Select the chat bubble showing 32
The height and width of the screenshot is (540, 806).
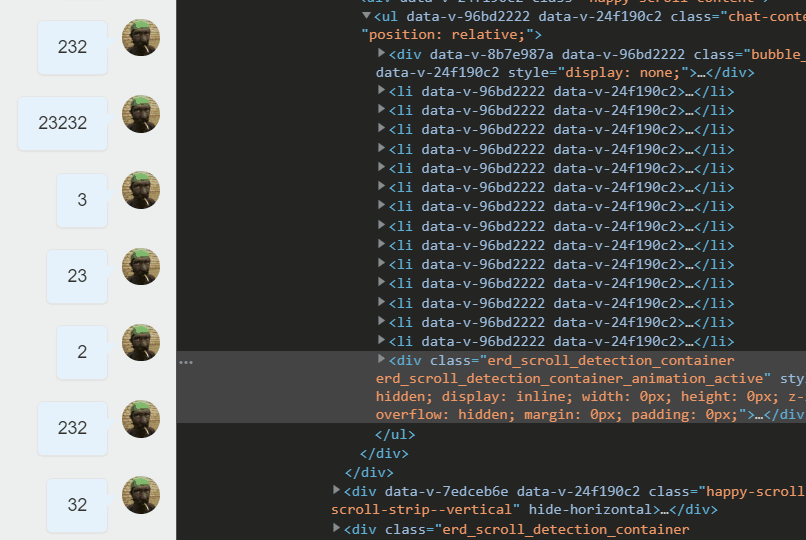pyautogui.click(x=77, y=505)
